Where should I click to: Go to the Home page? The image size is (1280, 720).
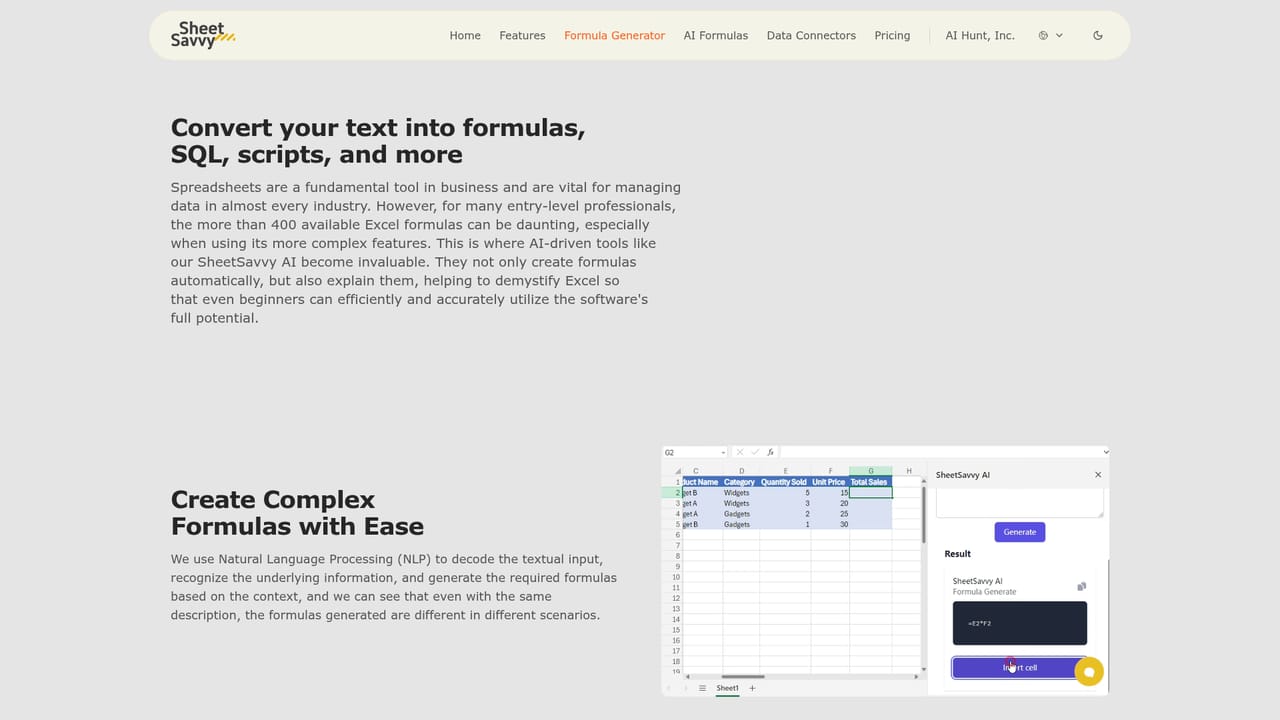(x=465, y=35)
